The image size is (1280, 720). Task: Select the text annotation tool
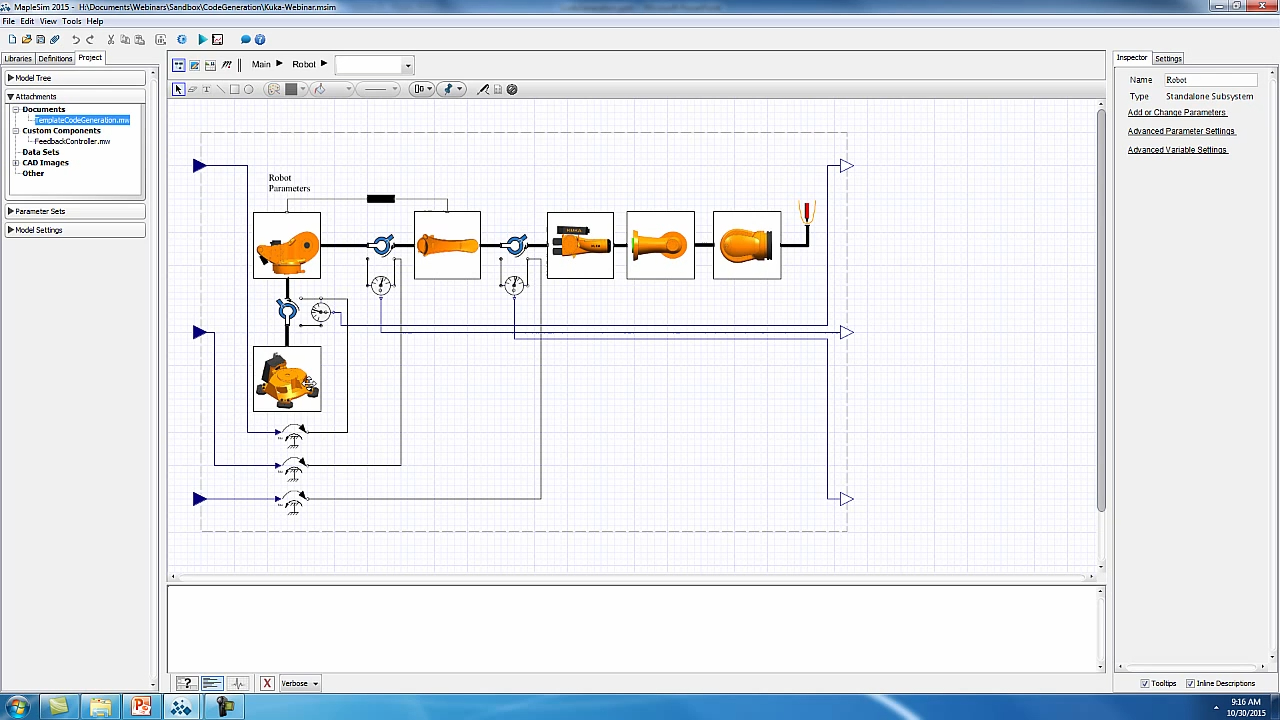coord(207,89)
